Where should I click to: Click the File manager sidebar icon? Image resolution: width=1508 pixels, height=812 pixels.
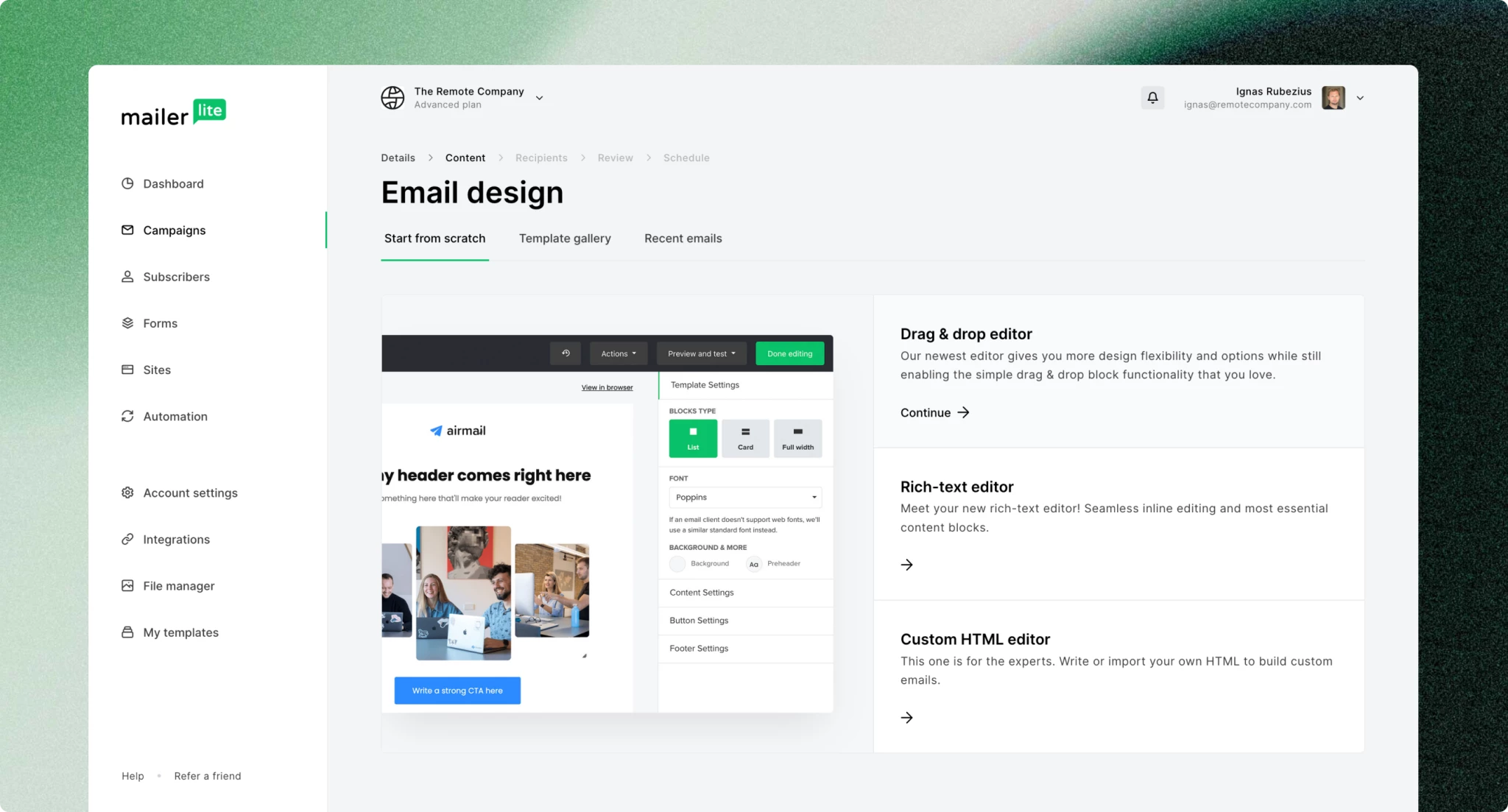tap(127, 585)
